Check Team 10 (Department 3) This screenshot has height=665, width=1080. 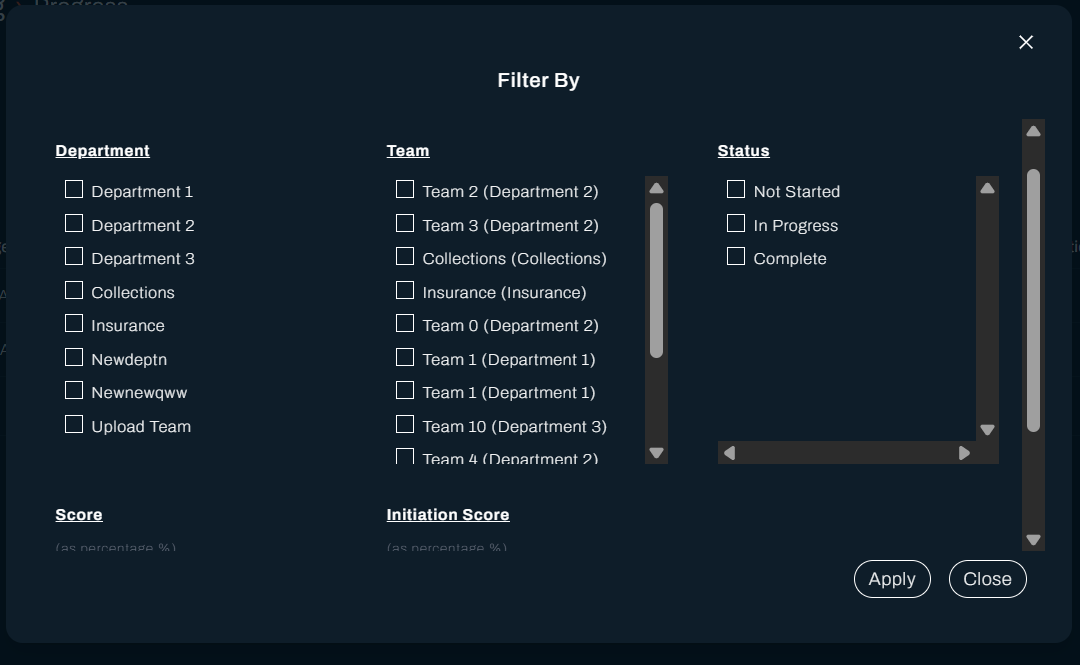point(405,424)
